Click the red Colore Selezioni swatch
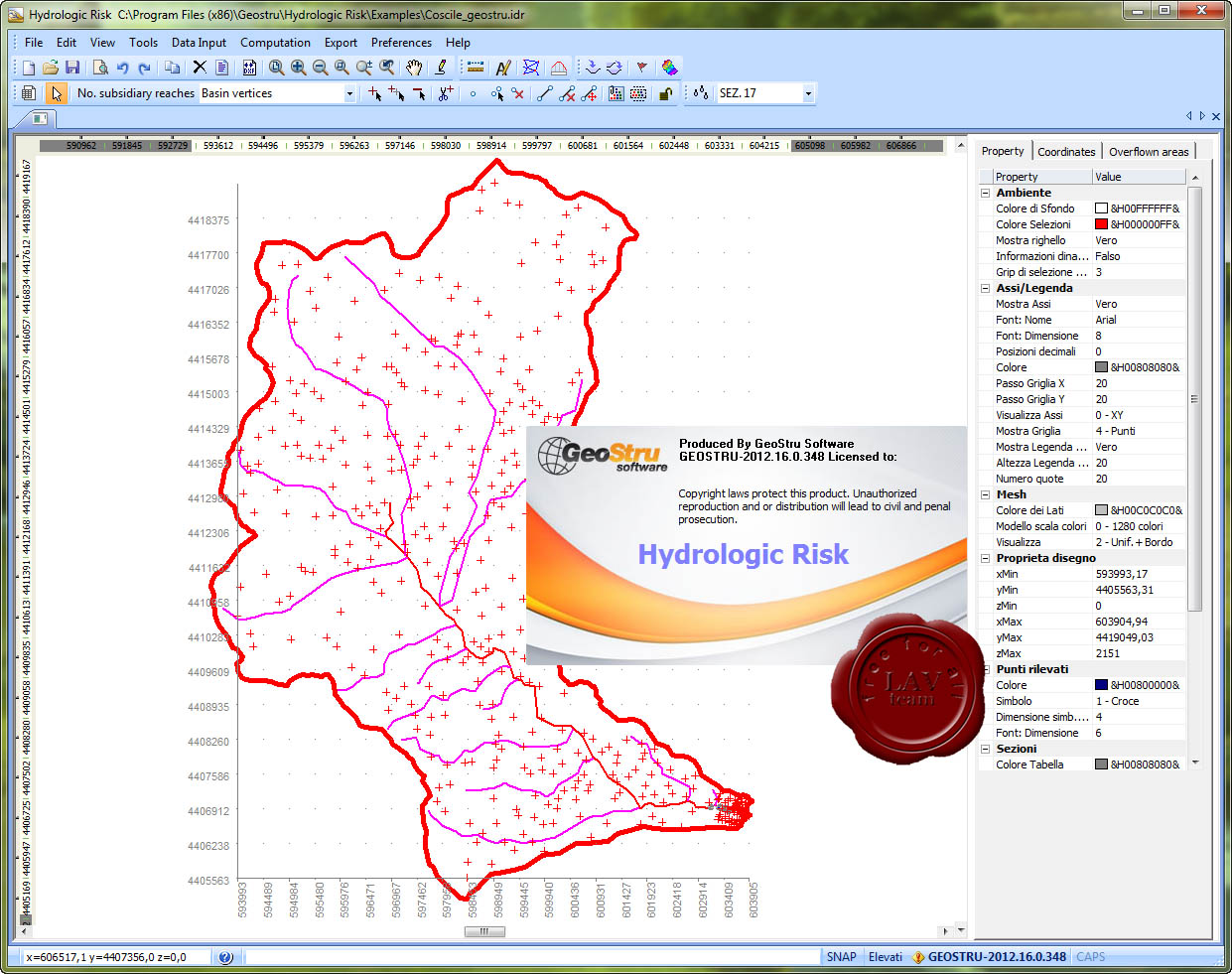The image size is (1232, 974). pos(1101,224)
